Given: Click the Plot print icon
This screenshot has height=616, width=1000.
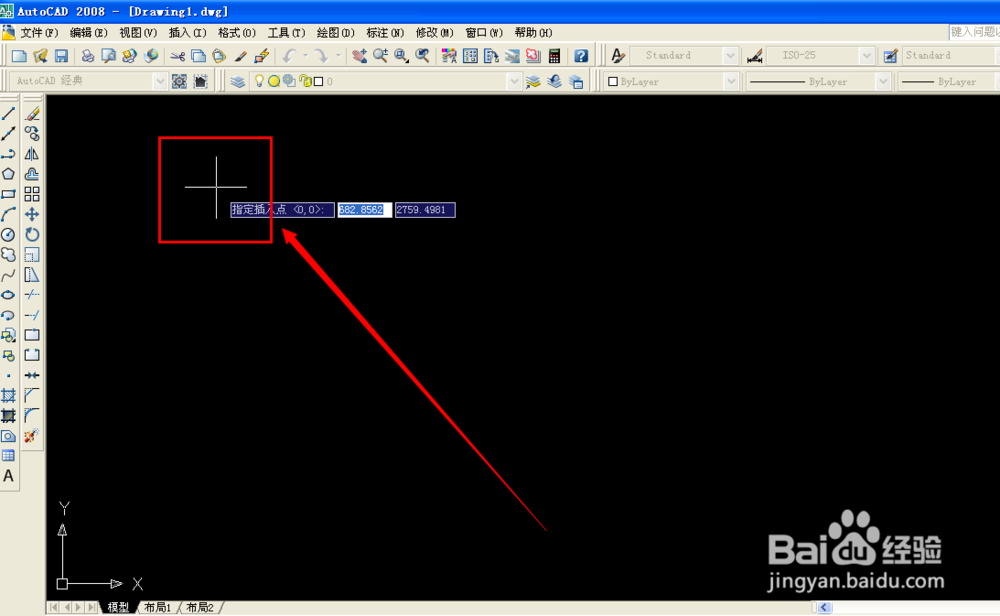Looking at the screenshot, I should pyautogui.click(x=87, y=56).
